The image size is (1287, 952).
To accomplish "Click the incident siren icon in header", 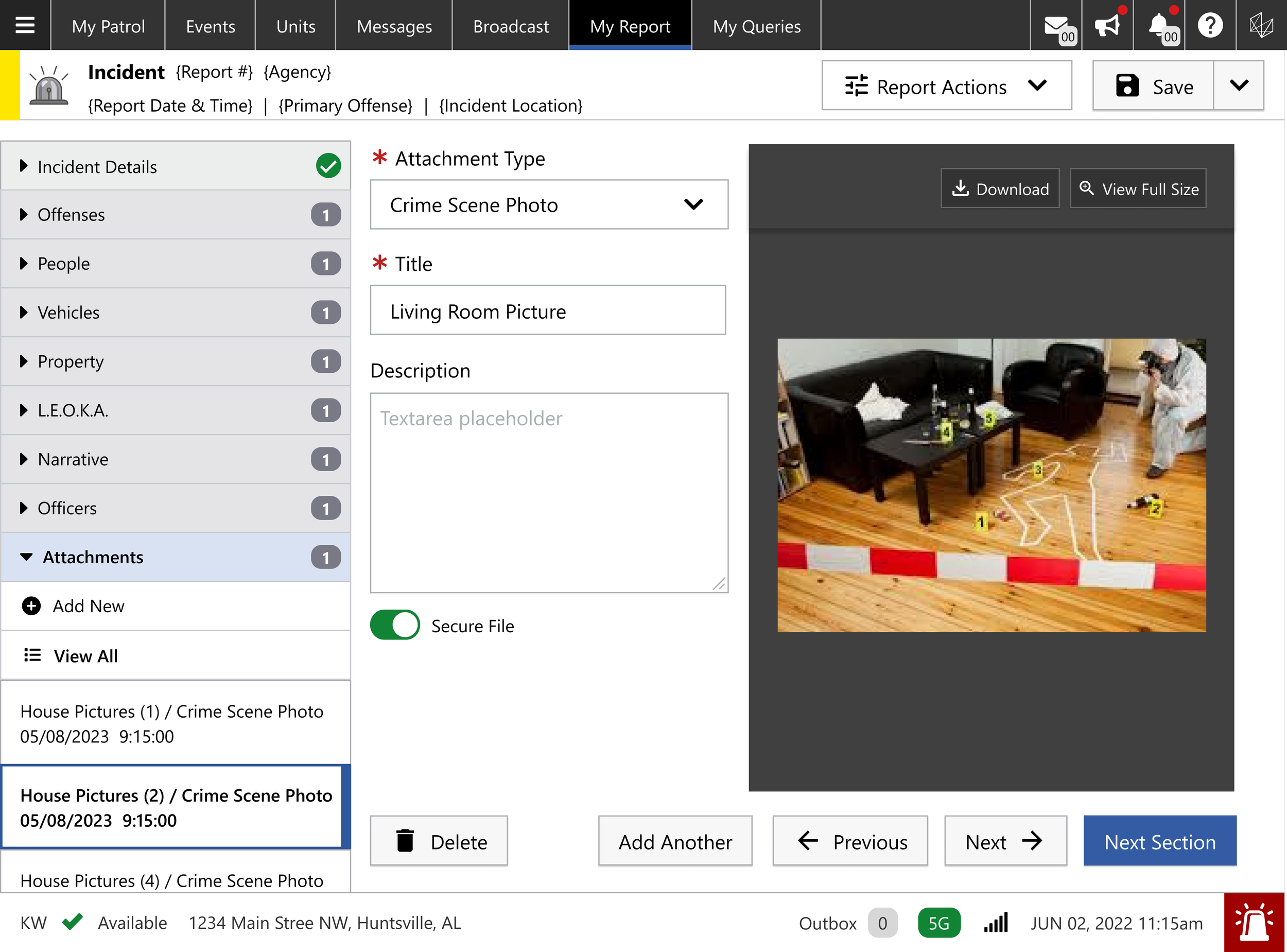I will [x=49, y=85].
